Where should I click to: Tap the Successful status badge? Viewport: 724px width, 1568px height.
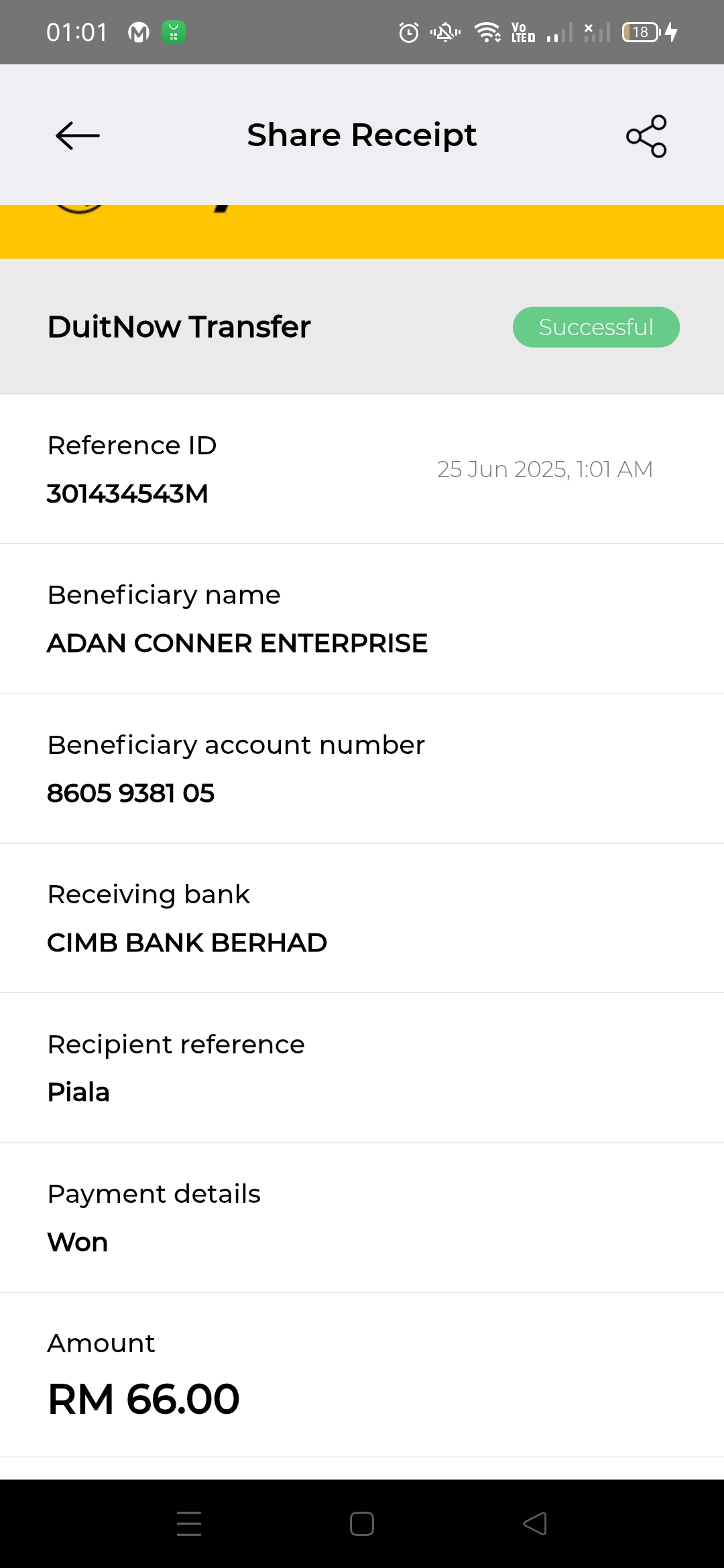596,327
